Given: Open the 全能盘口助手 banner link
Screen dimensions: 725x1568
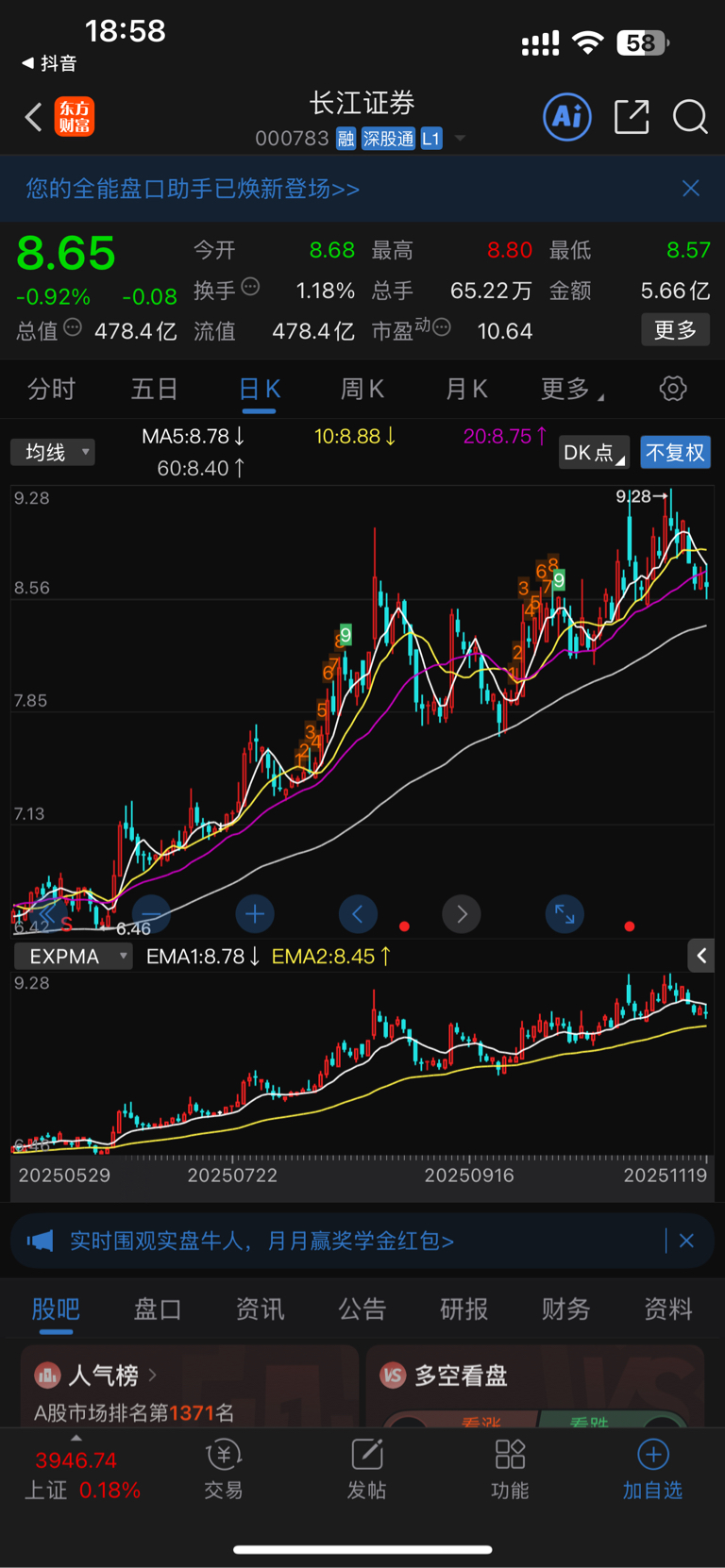Looking at the screenshot, I should (x=193, y=189).
